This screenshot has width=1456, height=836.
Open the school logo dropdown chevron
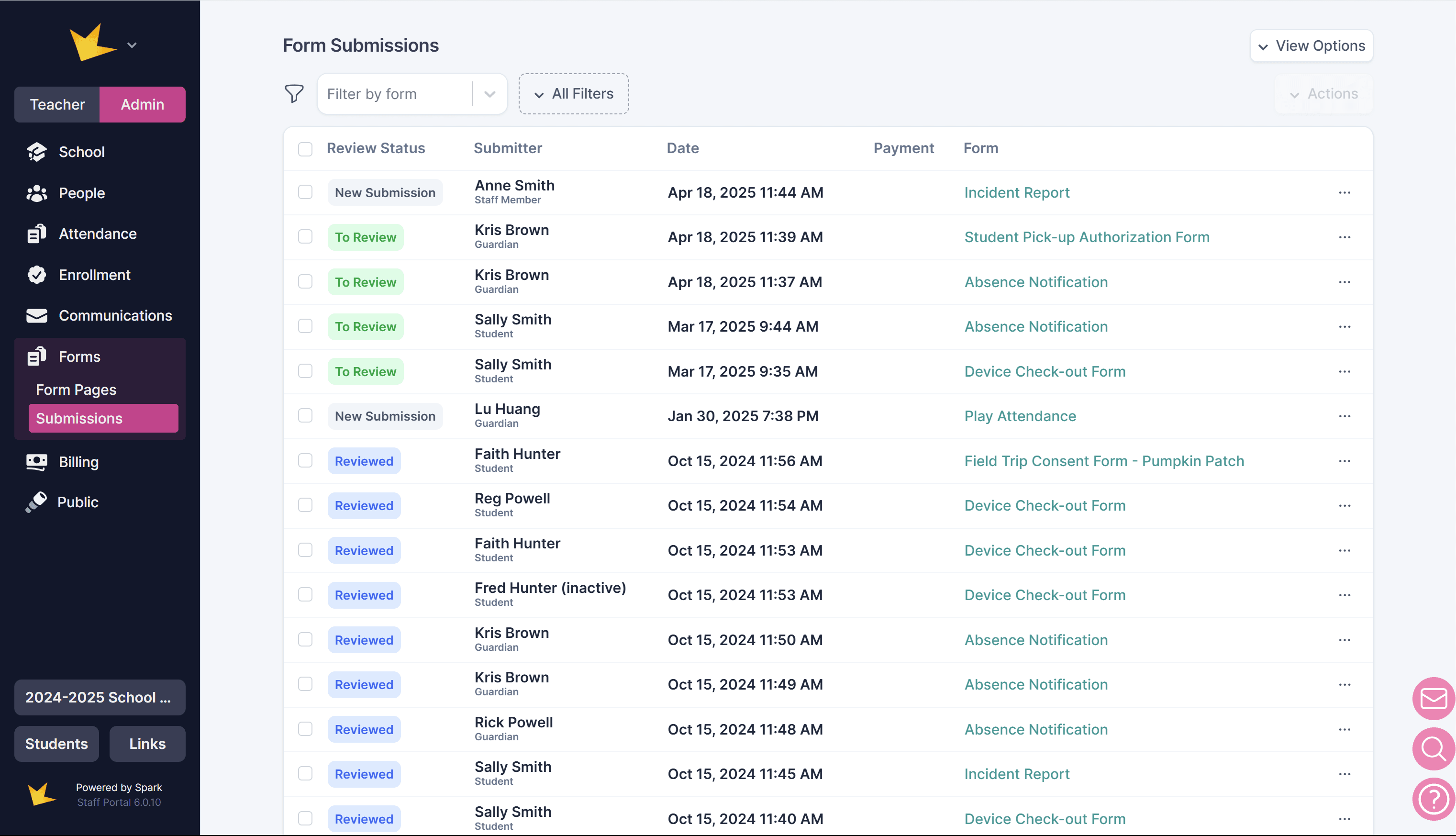(132, 45)
